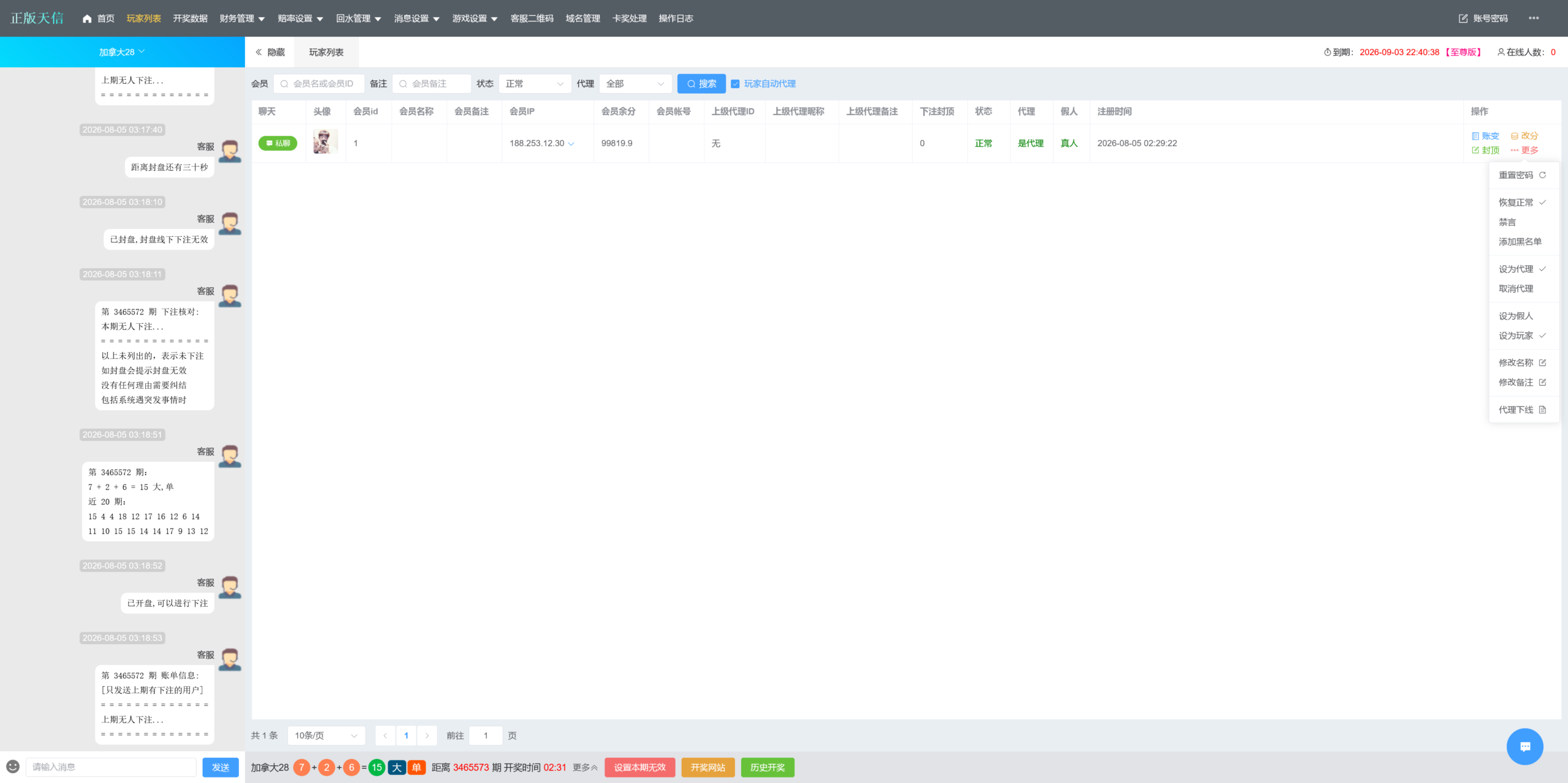Open 域名管理 in top navigation
This screenshot has height=783, width=1568.
point(582,18)
